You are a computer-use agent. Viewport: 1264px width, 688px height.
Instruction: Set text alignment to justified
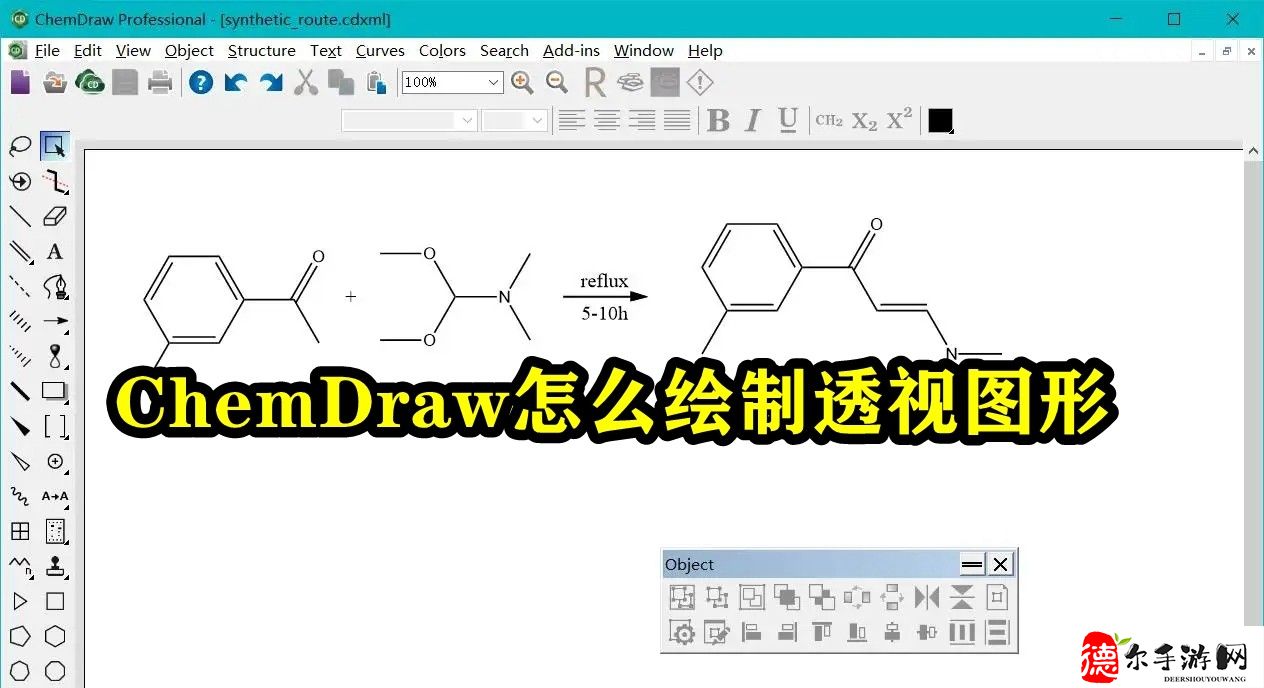(677, 120)
